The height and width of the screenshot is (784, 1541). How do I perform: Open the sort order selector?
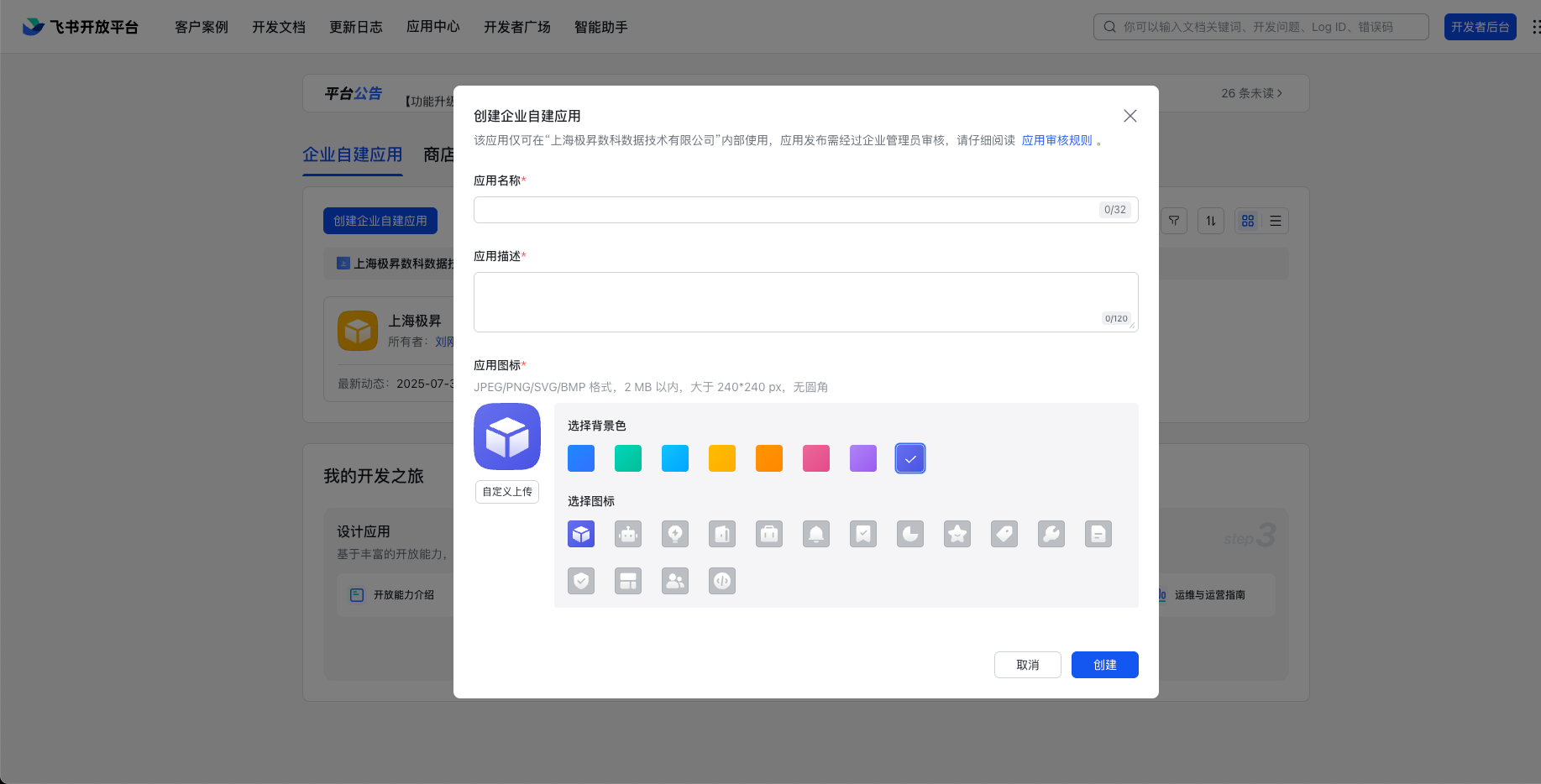tap(1210, 221)
